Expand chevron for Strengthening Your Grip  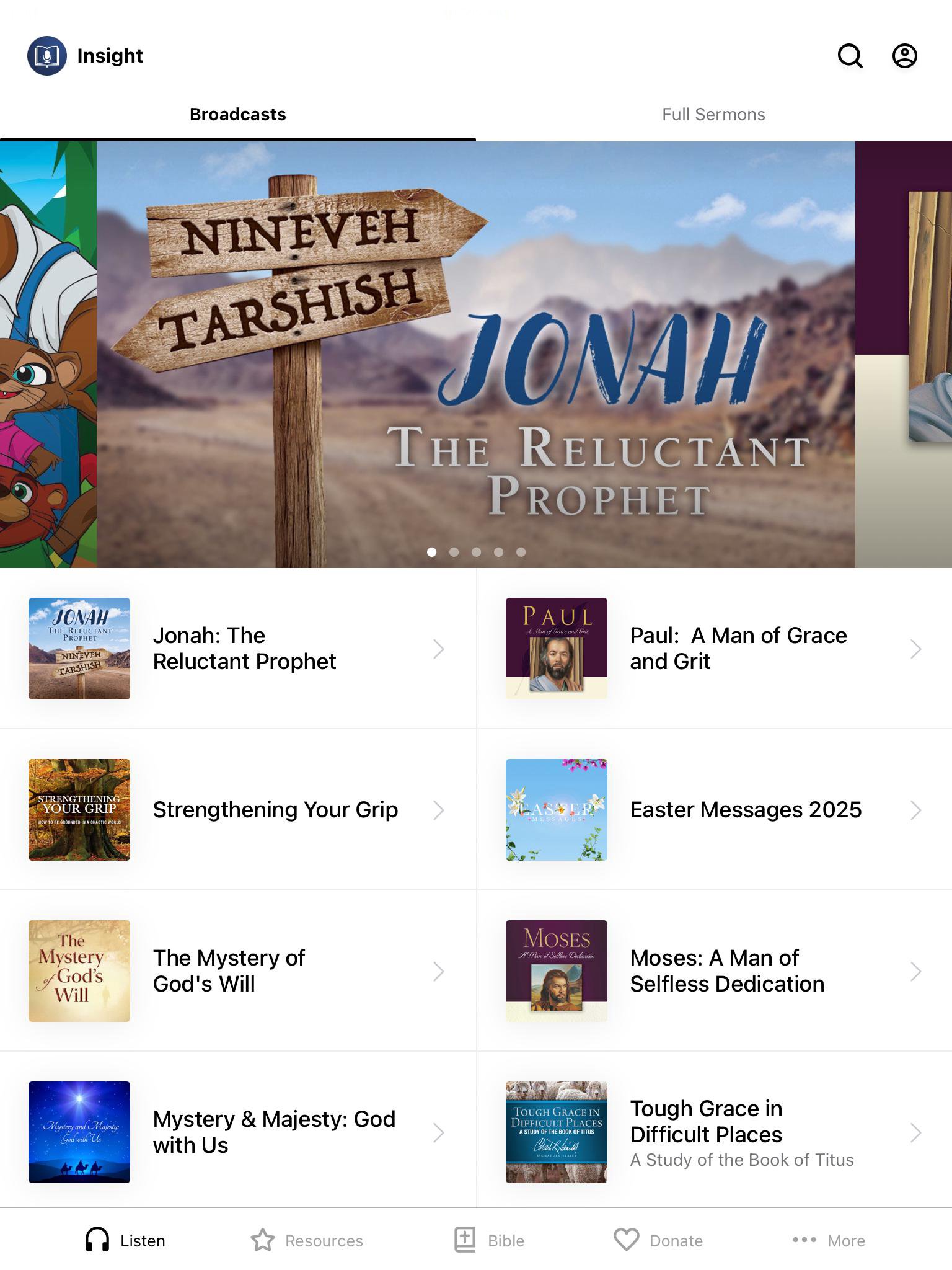(439, 810)
